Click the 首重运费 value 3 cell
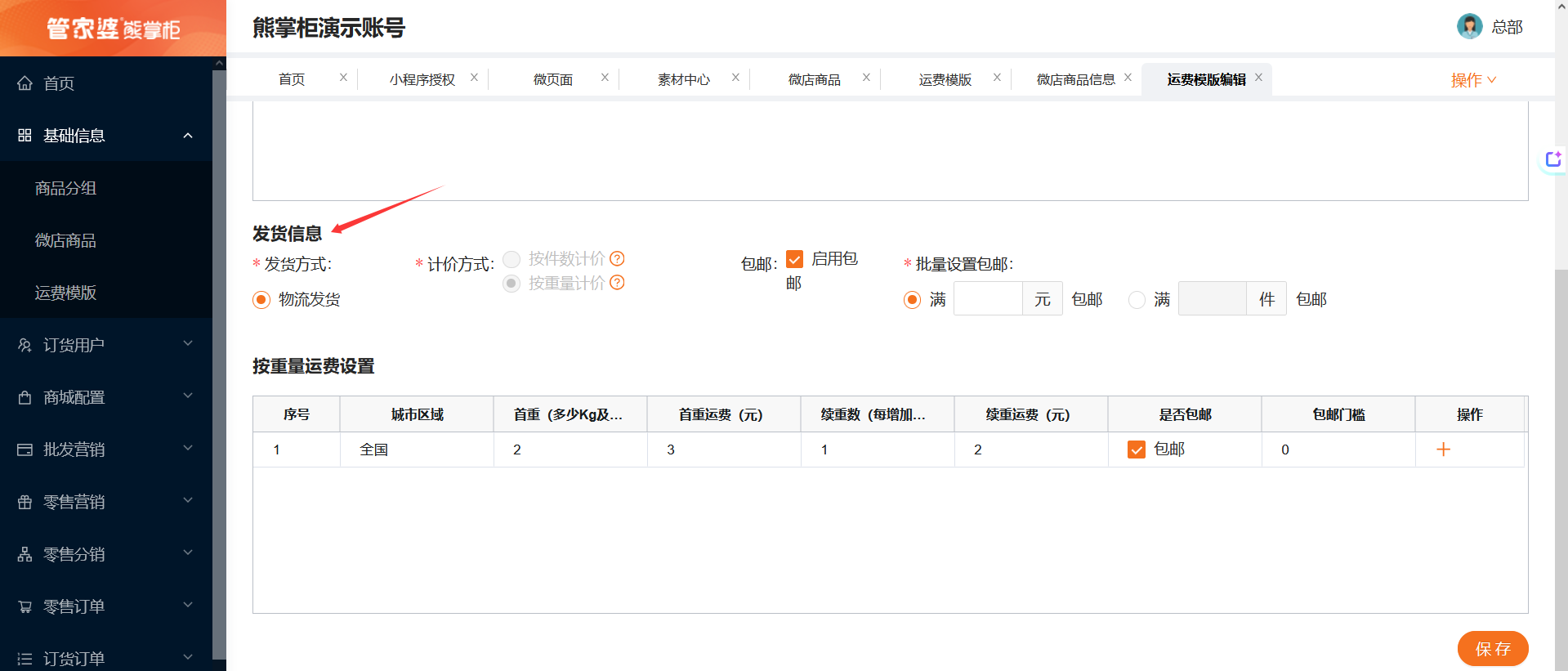The height and width of the screenshot is (671, 1568). click(724, 450)
